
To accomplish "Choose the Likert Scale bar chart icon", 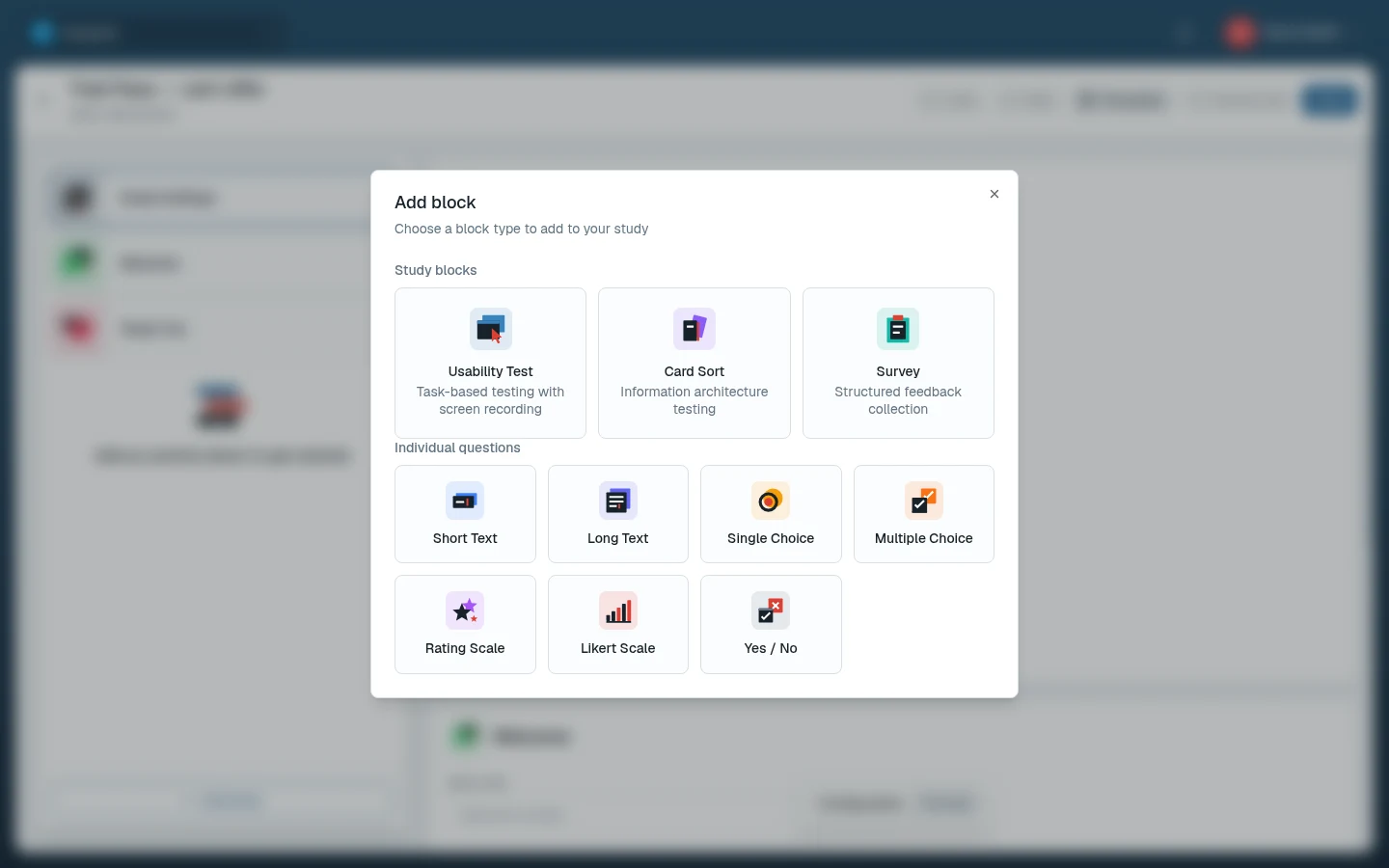I will [618, 610].
